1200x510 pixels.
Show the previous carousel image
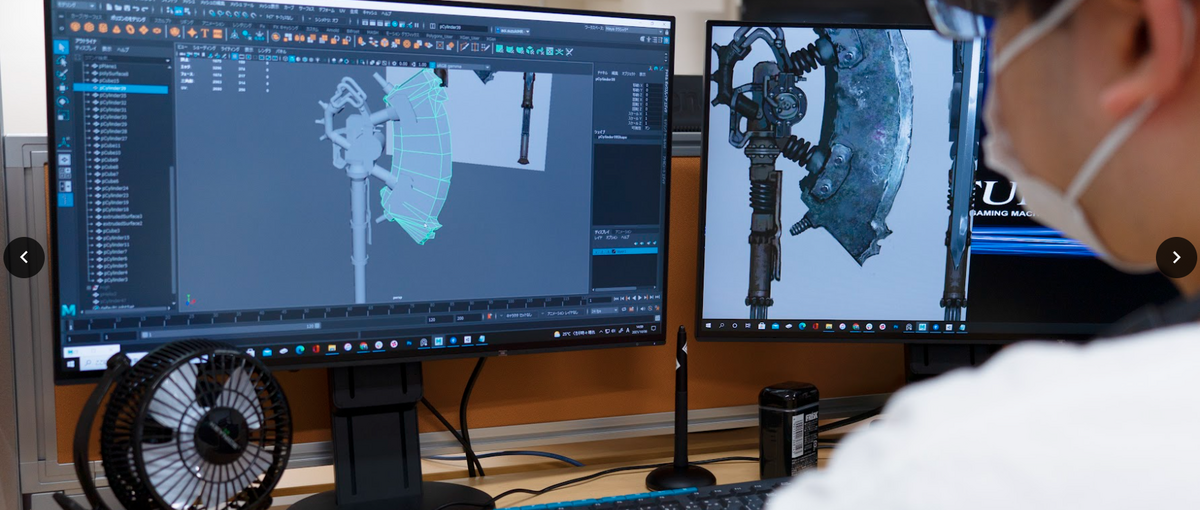pos(24,257)
